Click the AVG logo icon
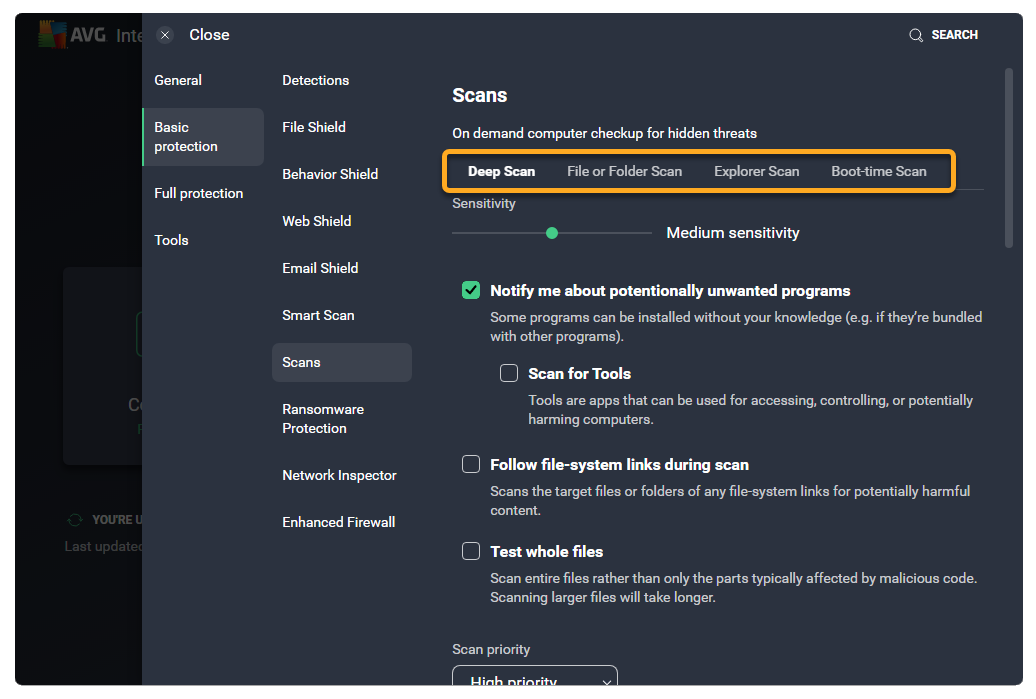The image size is (1036, 699). pyautogui.click(x=52, y=35)
